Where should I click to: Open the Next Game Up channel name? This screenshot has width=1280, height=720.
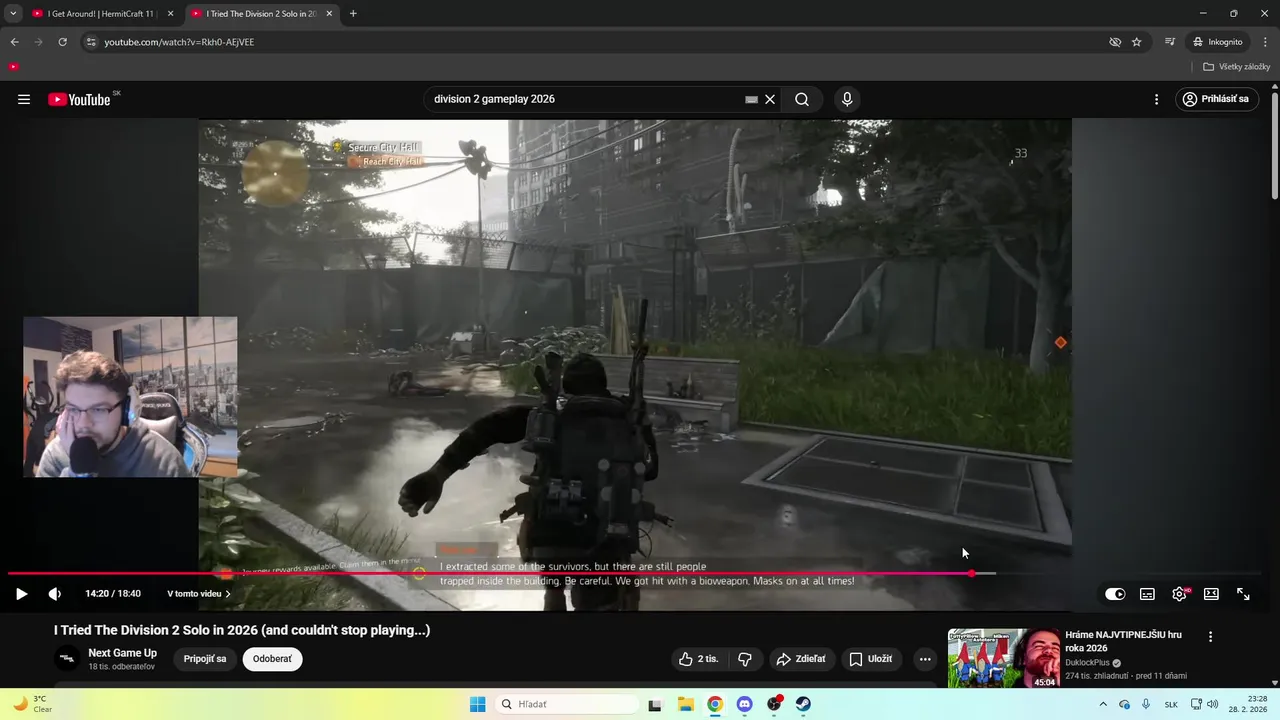click(122, 653)
